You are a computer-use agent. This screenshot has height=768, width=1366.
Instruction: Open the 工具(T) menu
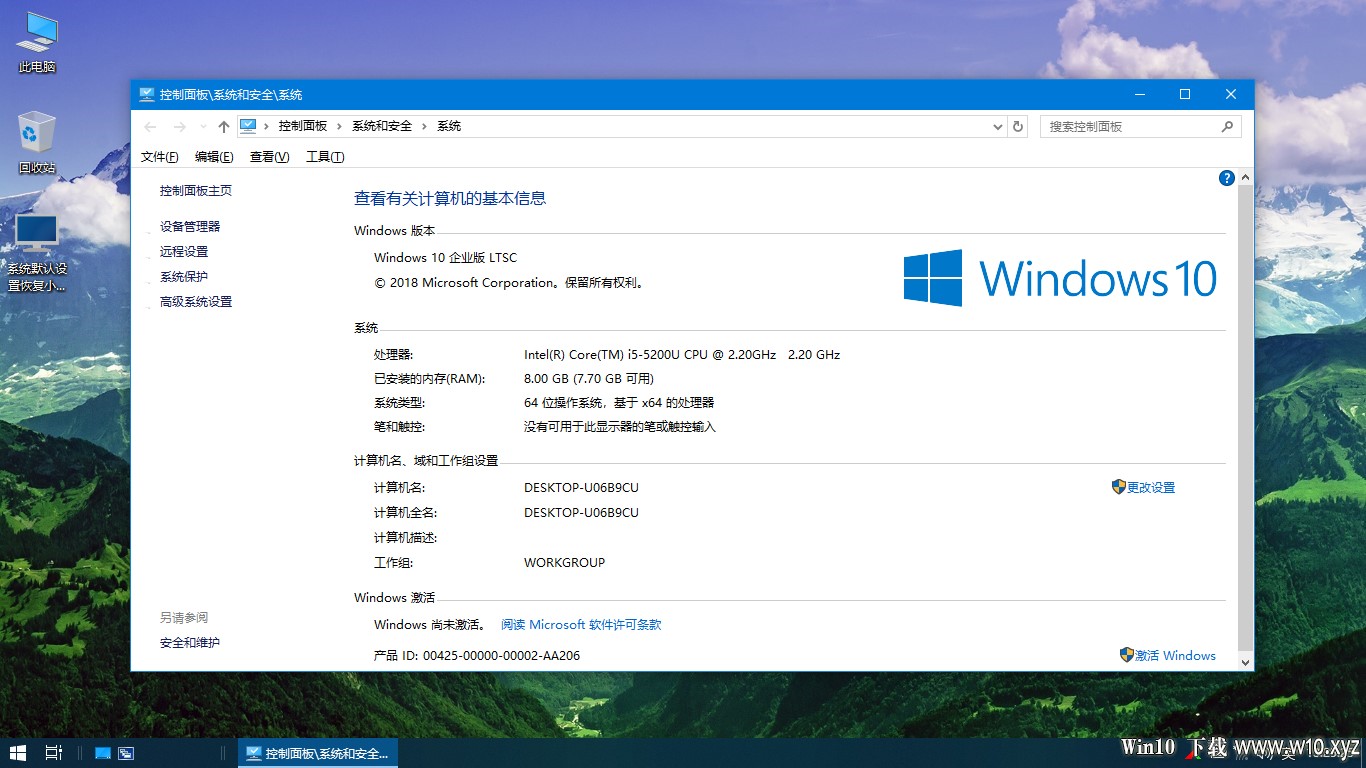[325, 157]
